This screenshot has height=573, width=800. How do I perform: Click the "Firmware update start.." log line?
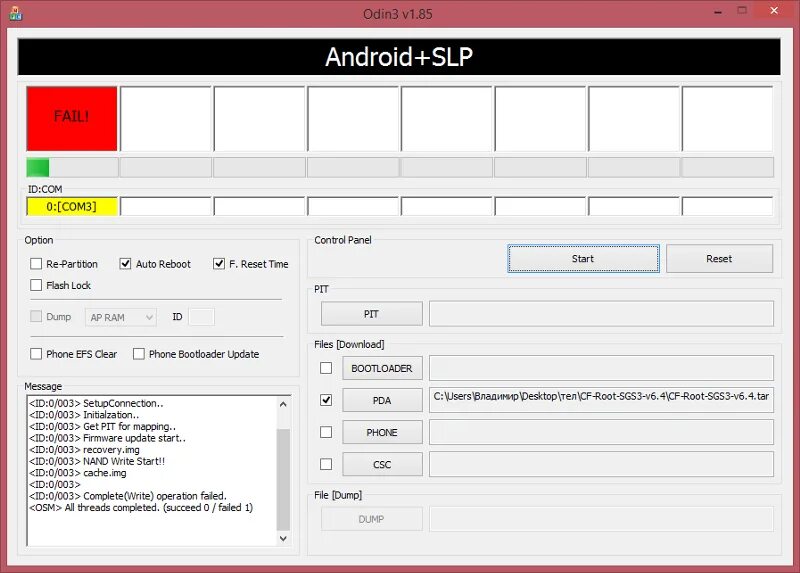pyautogui.click(x=107, y=438)
